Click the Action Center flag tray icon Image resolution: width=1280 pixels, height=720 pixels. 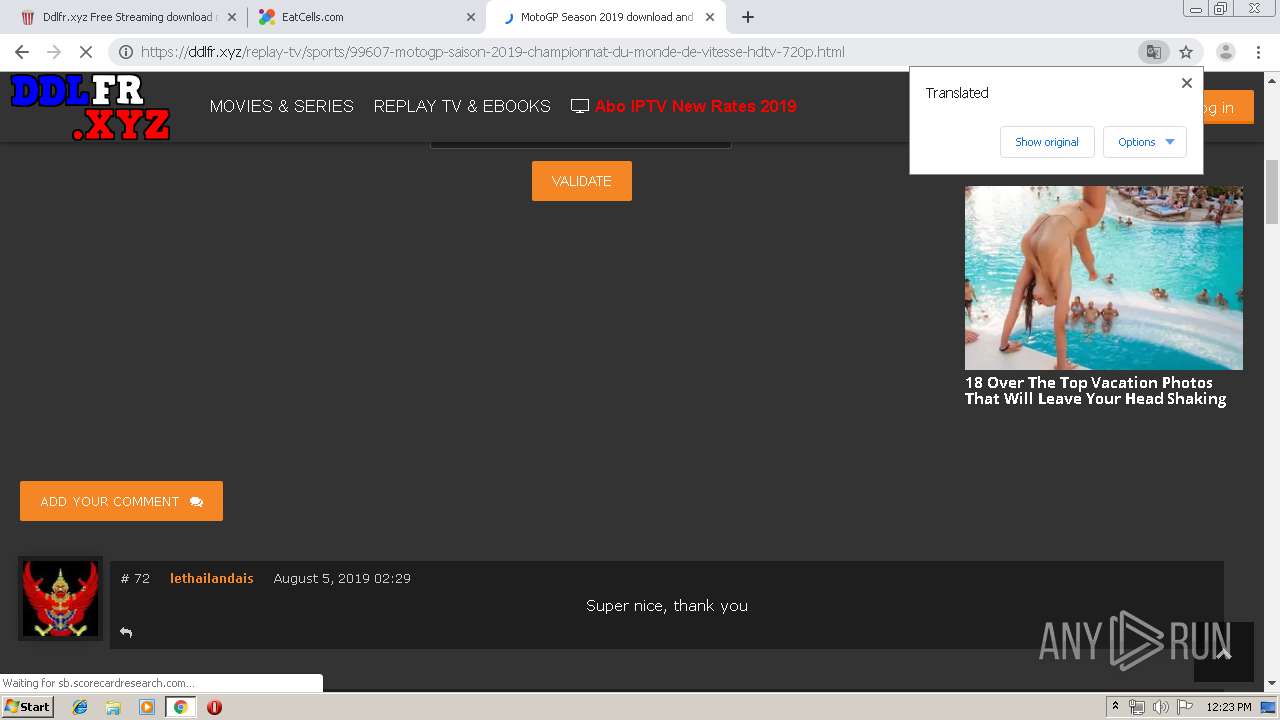1185,707
